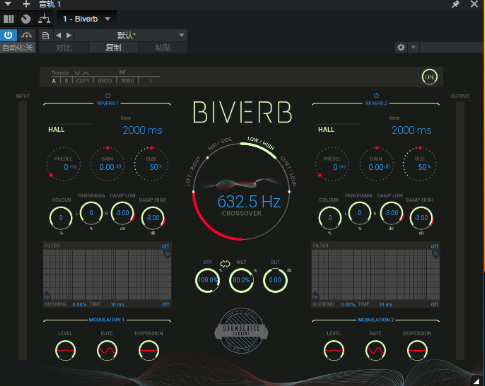The height and width of the screenshot is (386, 485).
Task: Click Modulation 1 RATE knob
Action: pos(107,350)
